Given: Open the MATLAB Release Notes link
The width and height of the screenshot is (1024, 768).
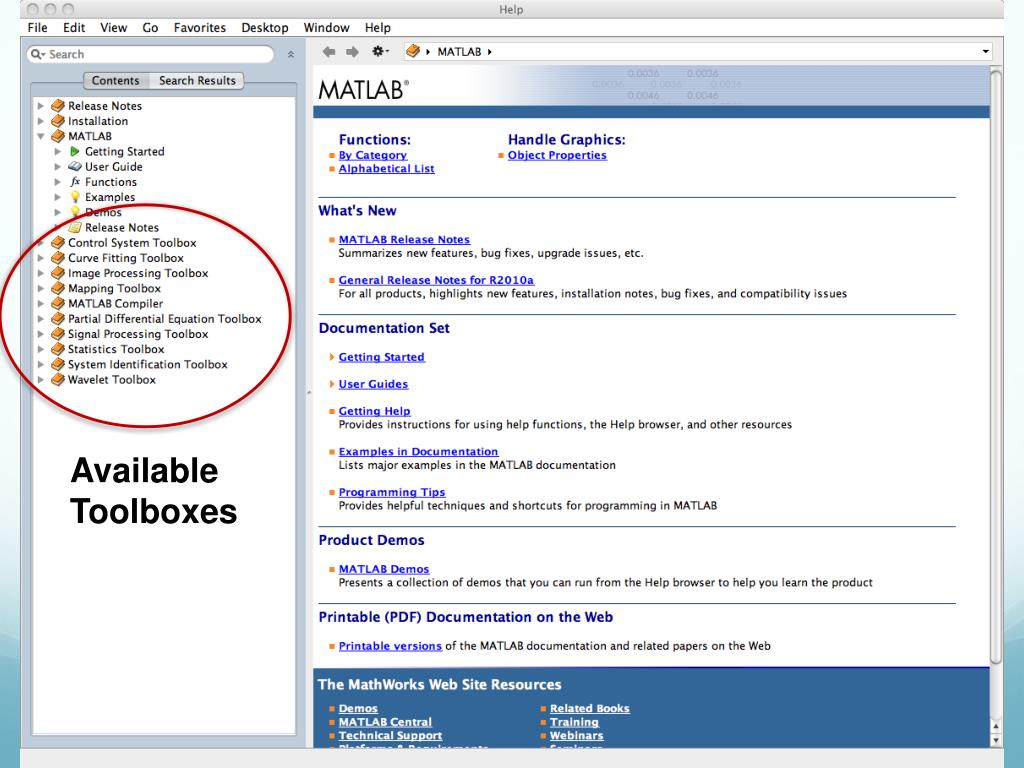Looking at the screenshot, I should (404, 240).
